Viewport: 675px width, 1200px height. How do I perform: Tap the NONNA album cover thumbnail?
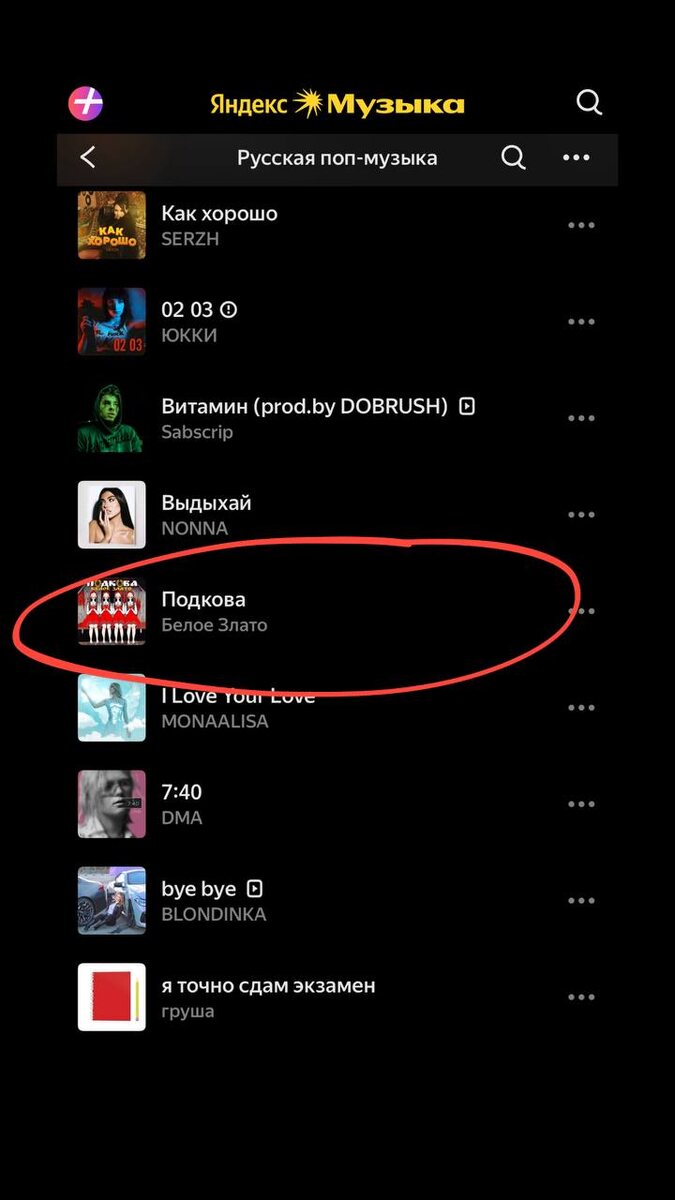coord(112,515)
